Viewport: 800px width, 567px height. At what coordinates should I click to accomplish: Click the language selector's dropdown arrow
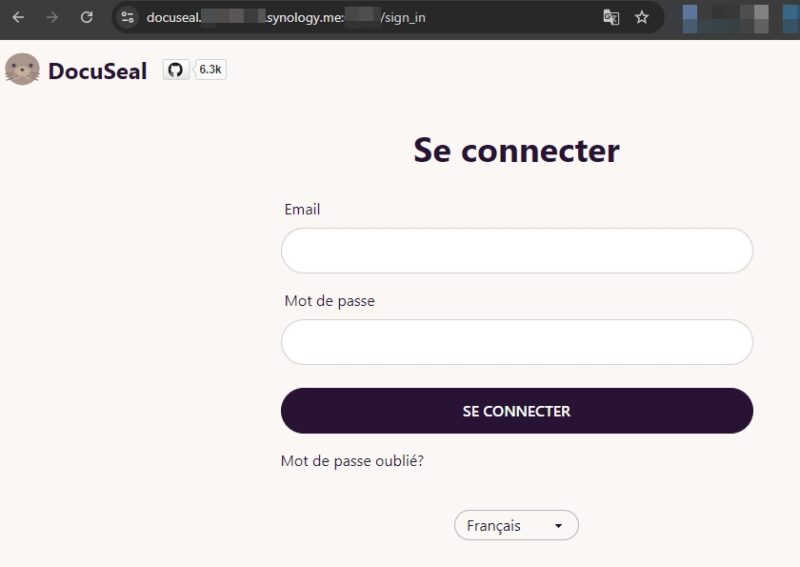click(559, 526)
